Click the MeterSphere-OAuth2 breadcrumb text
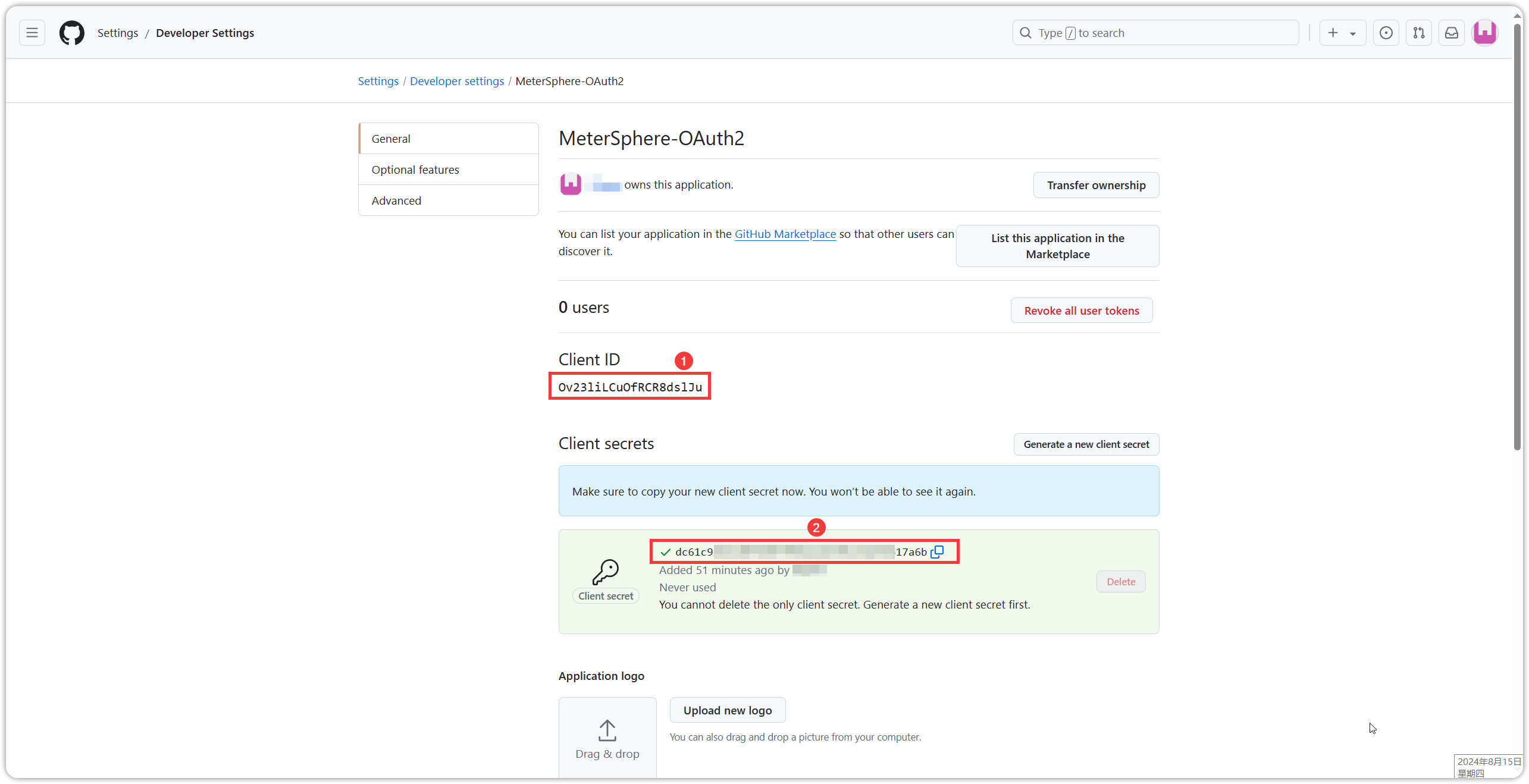The width and height of the screenshot is (1529, 784). (x=569, y=81)
